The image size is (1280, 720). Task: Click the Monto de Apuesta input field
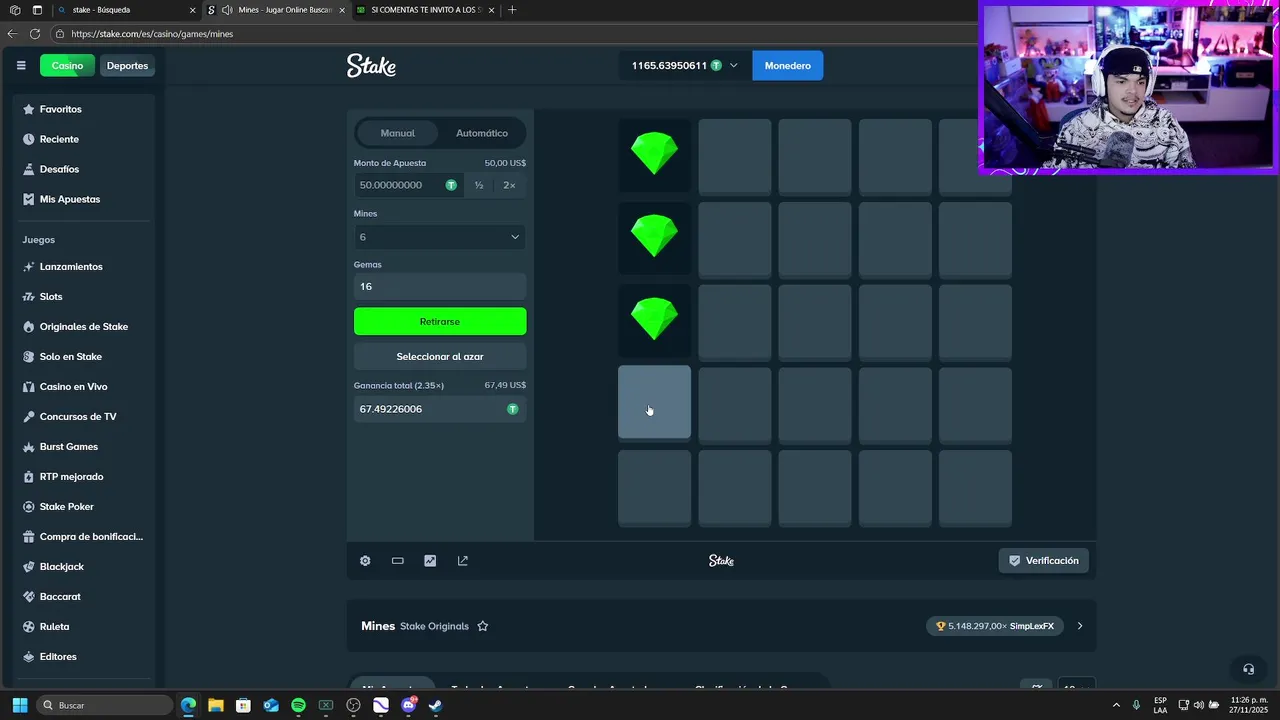pyautogui.click(x=408, y=185)
